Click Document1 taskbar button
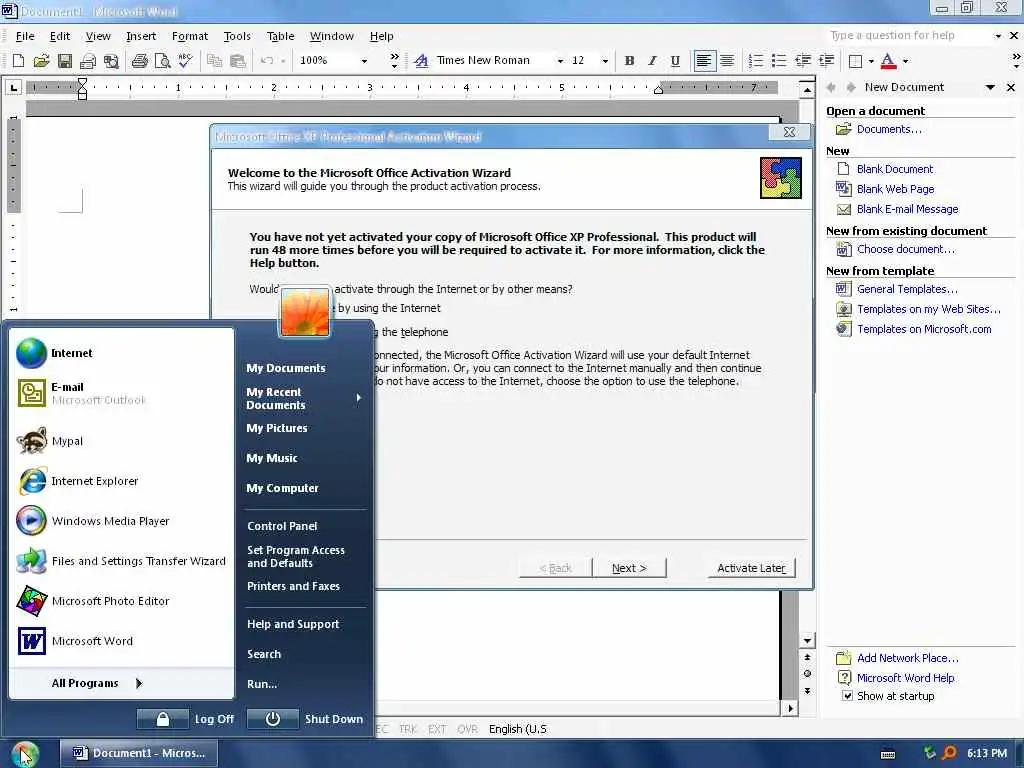The image size is (1024, 768). point(139,753)
